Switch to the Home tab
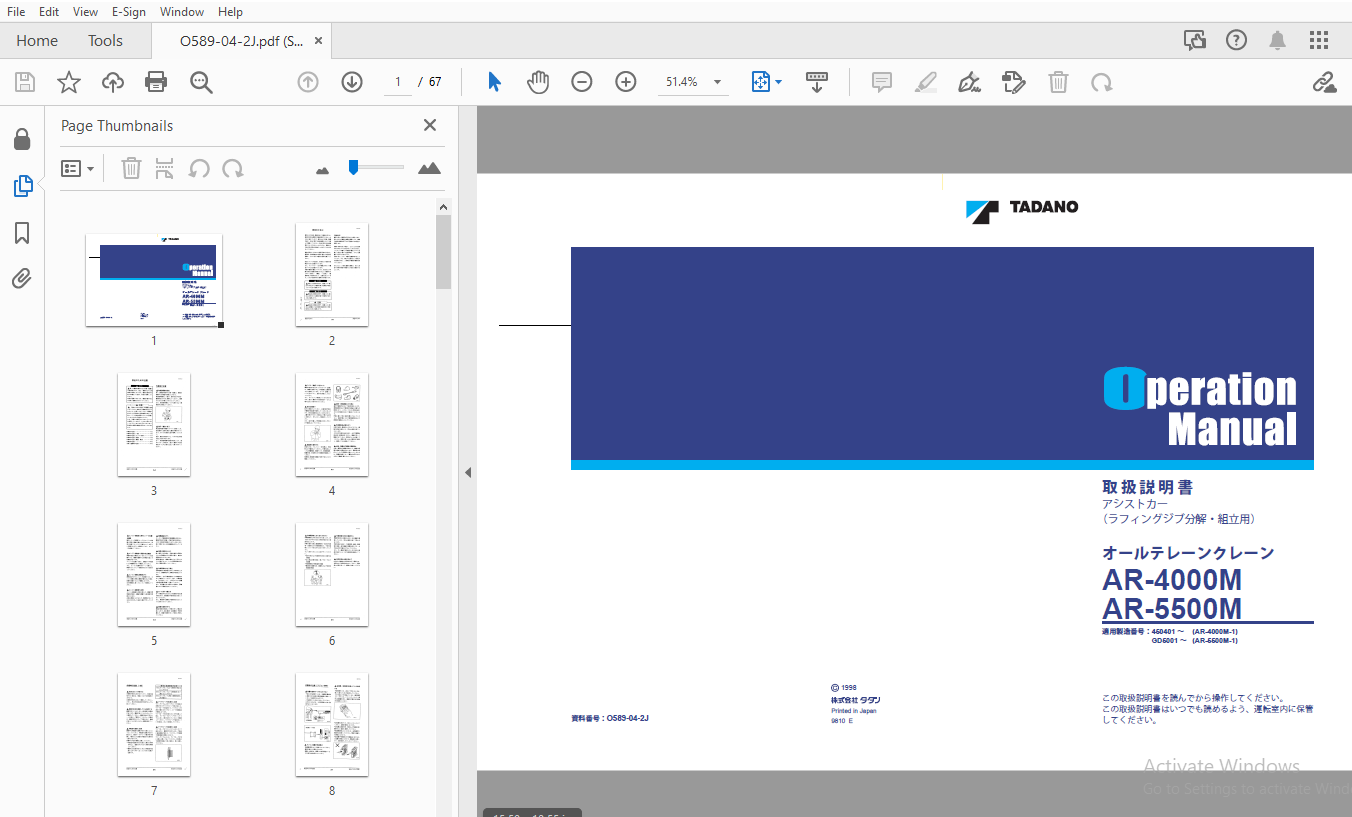The image size is (1352, 817). [x=37, y=41]
